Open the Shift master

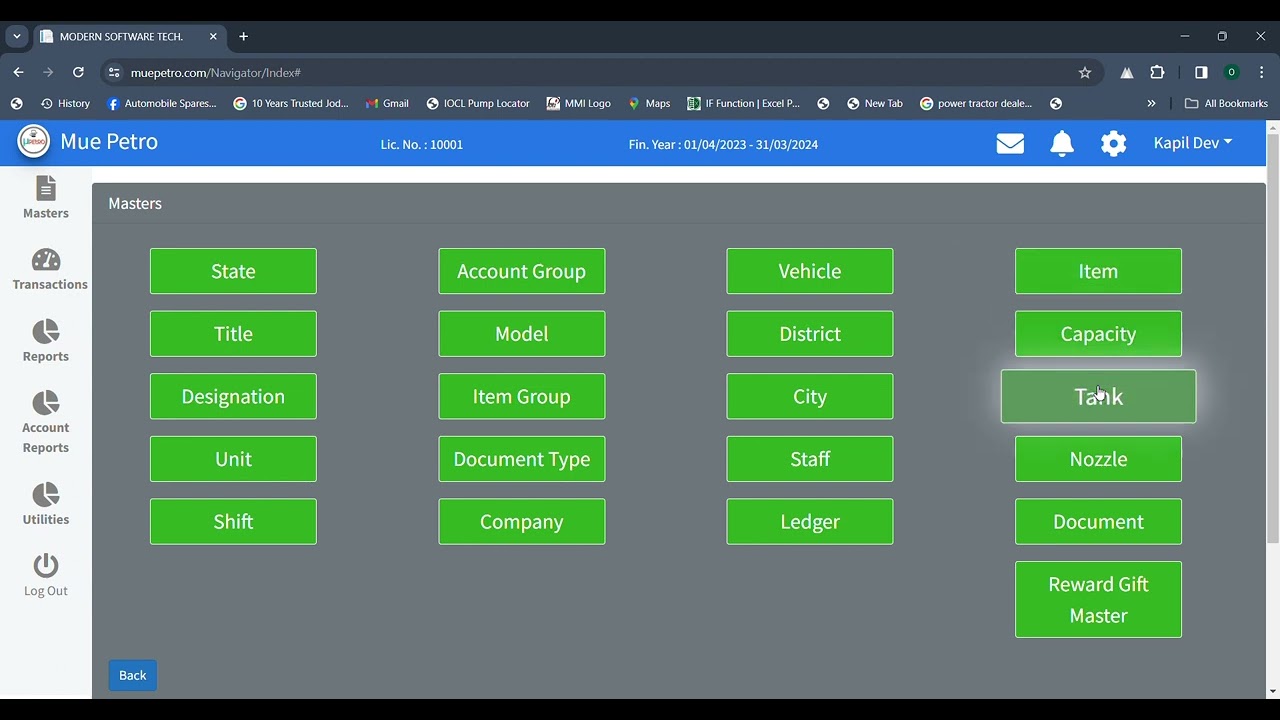point(233,522)
